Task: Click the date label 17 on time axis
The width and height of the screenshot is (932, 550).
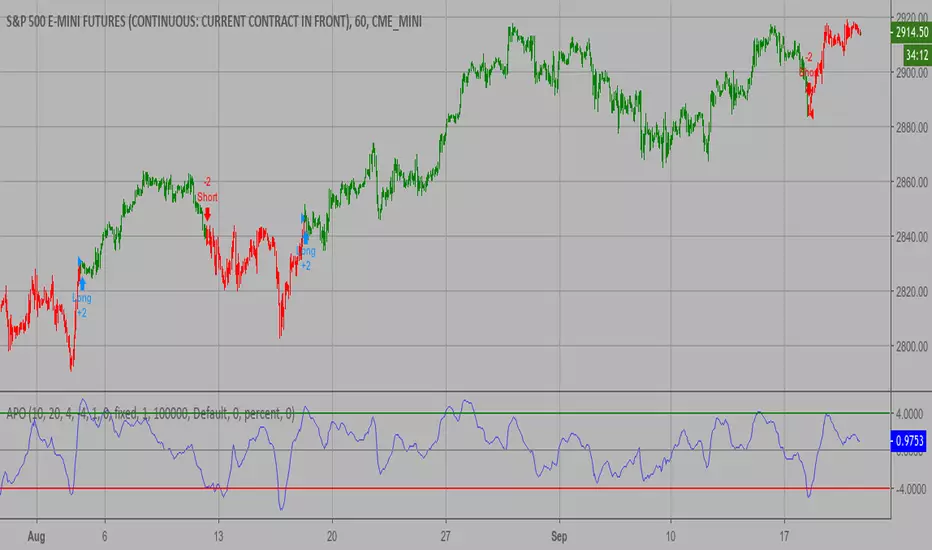Action: tap(784, 536)
